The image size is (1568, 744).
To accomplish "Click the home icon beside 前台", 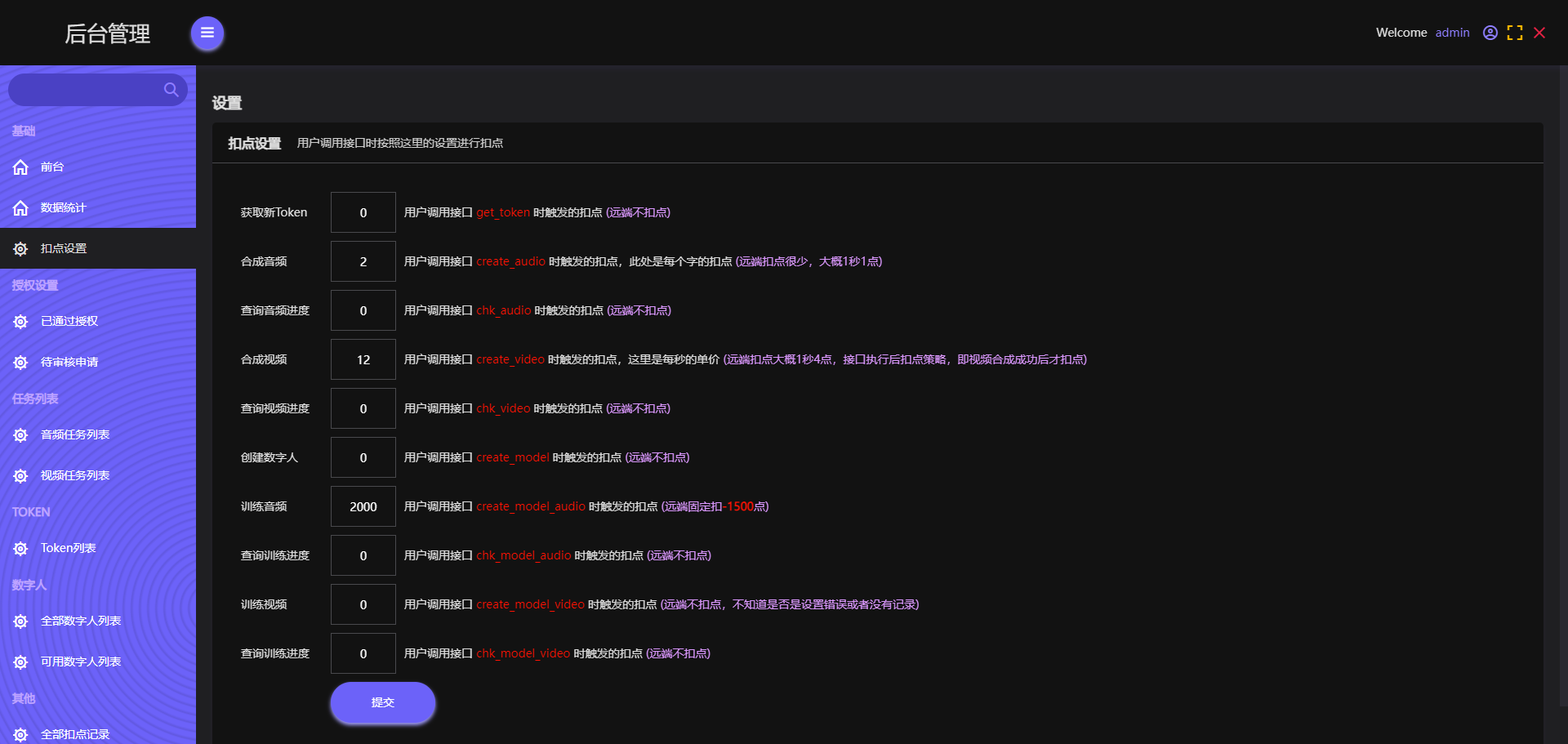I will (21, 167).
